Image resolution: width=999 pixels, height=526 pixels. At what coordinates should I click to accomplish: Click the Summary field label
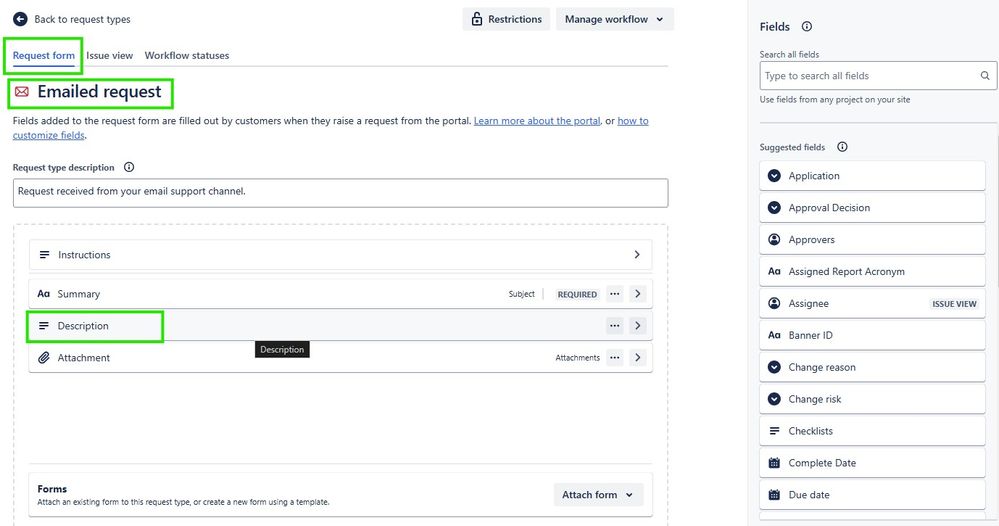pos(78,294)
